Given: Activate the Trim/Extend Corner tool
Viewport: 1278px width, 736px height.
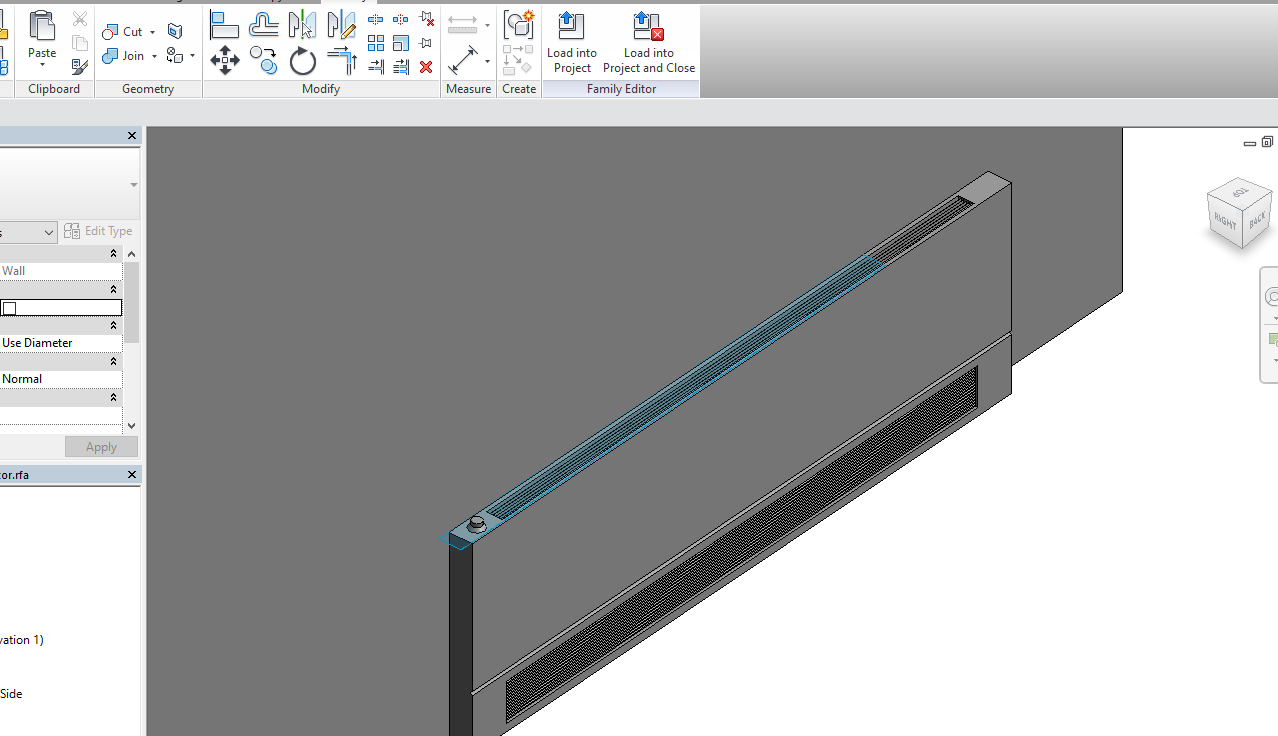Looking at the screenshot, I should [x=341, y=60].
